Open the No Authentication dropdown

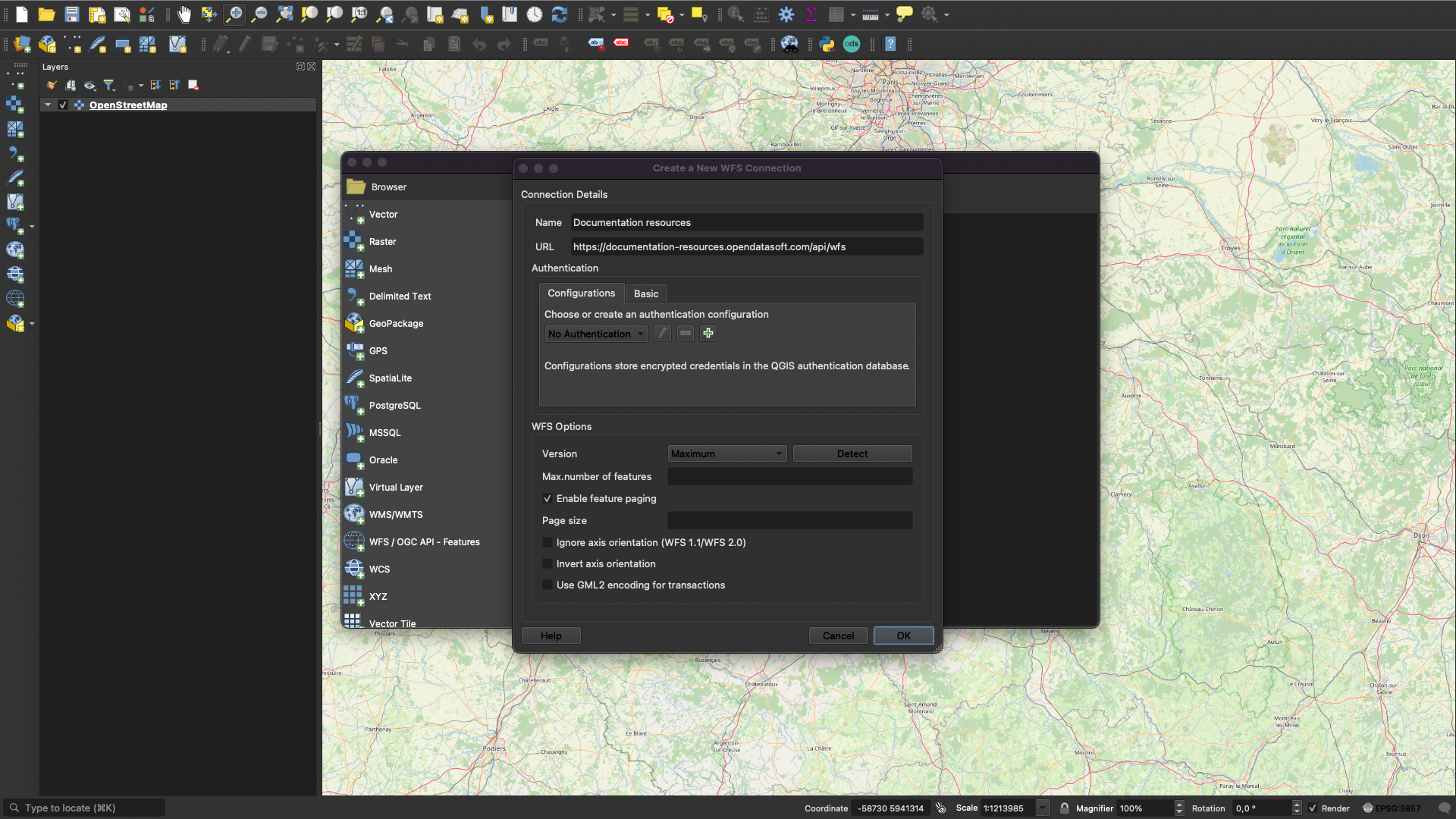(x=596, y=334)
